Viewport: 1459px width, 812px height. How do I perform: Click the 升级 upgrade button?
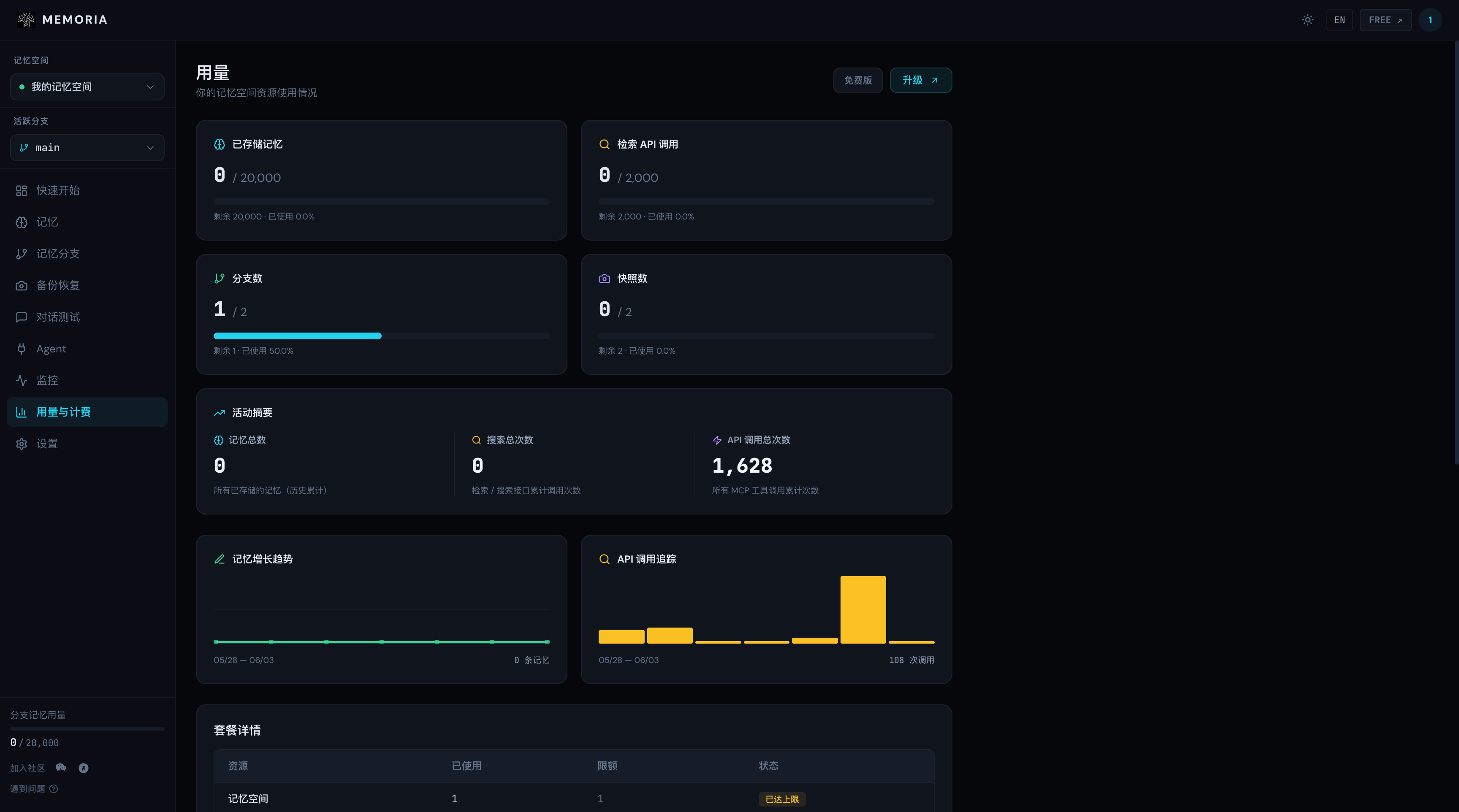tap(920, 81)
